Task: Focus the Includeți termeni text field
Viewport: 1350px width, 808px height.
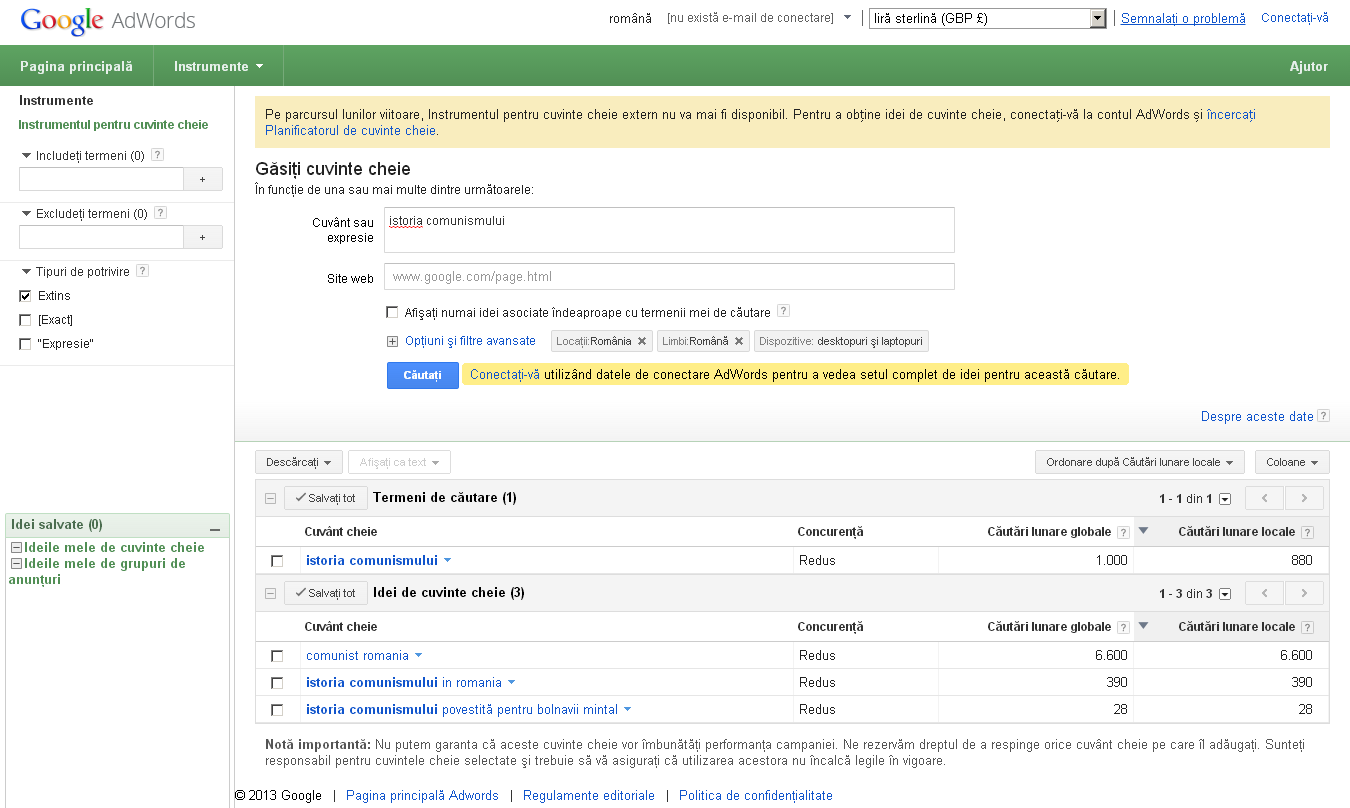Action: coord(101,179)
